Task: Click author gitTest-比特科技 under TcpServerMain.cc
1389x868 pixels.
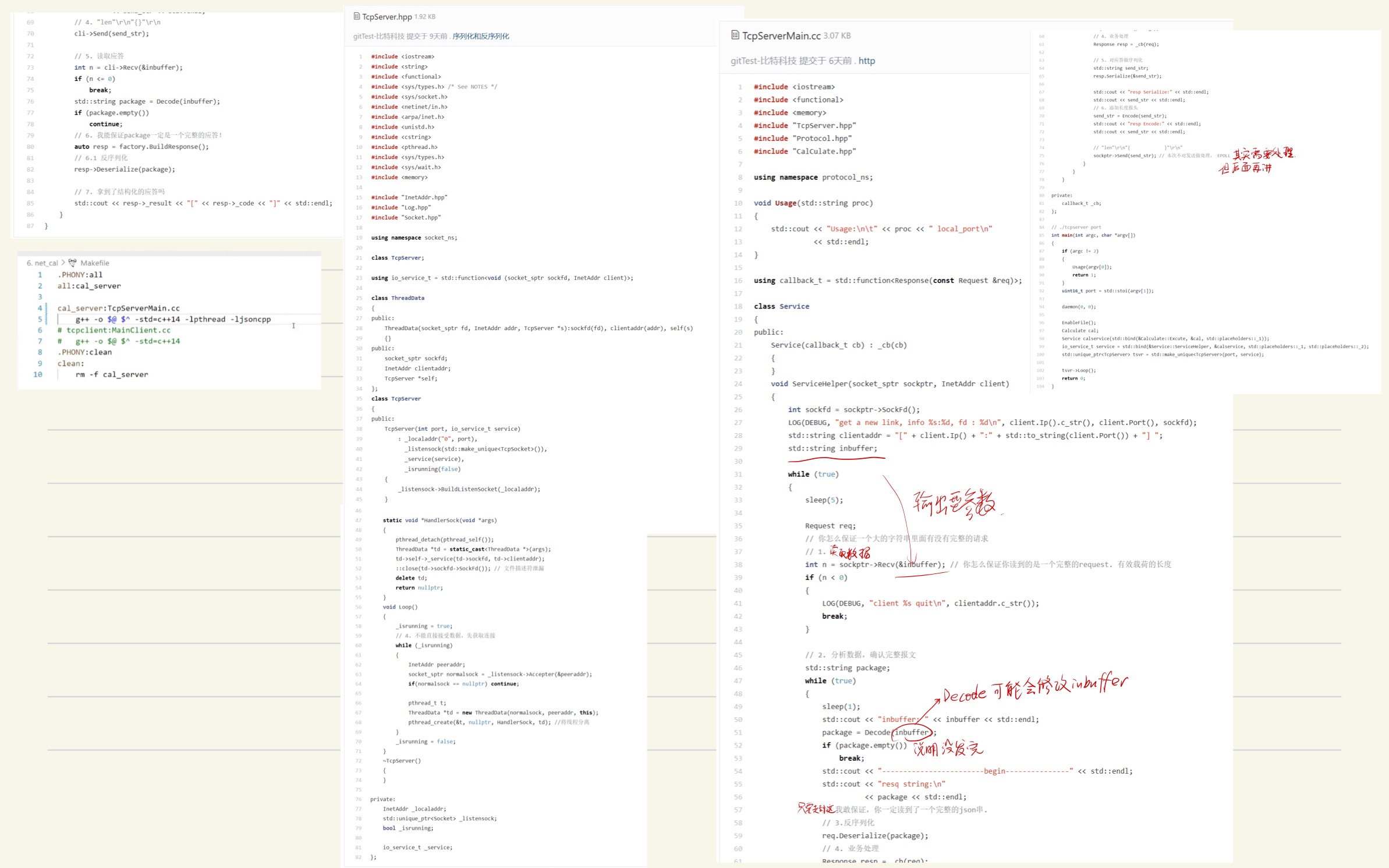Action: pyautogui.click(x=763, y=61)
